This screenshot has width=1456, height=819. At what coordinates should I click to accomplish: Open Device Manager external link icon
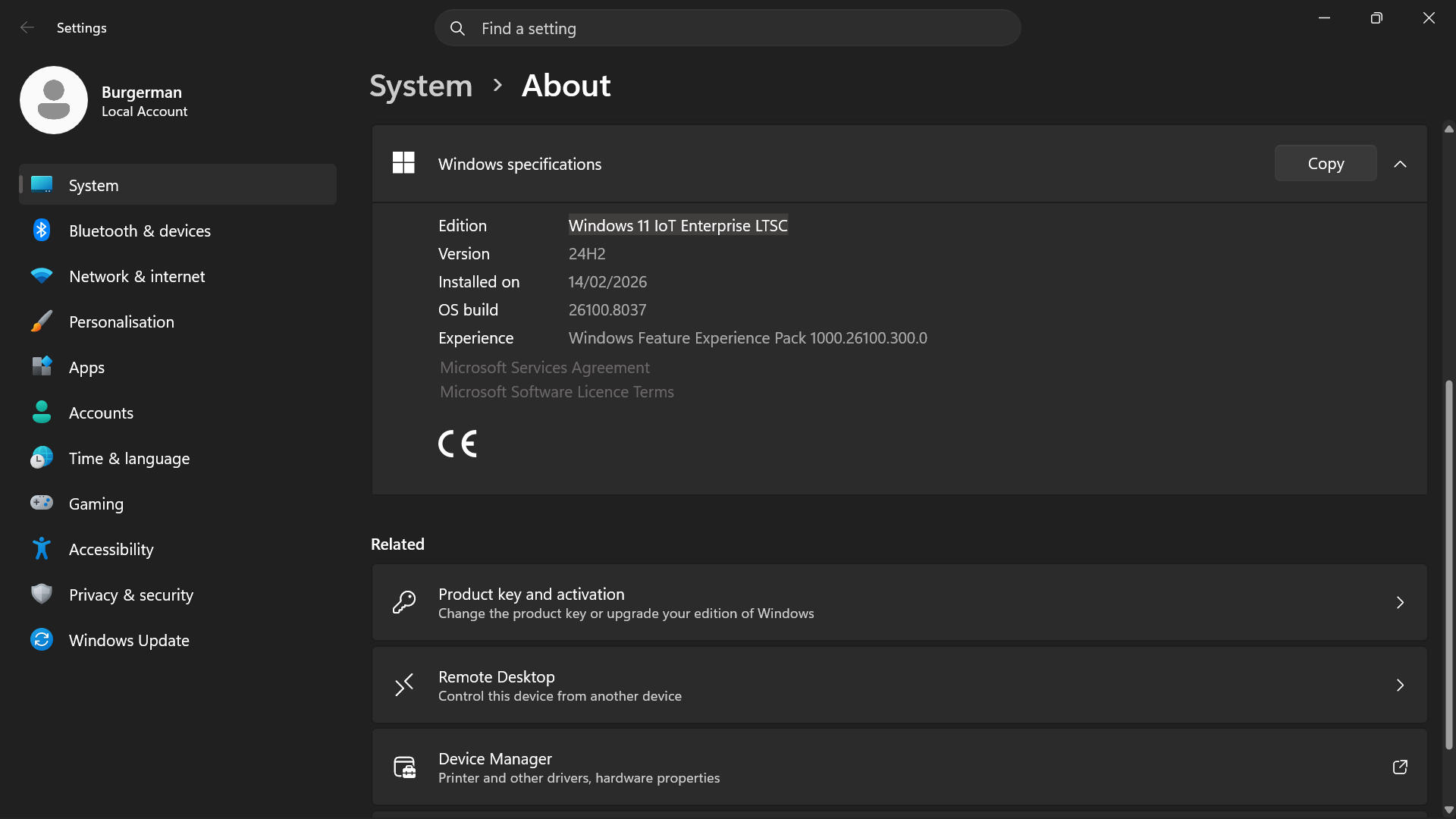click(1400, 767)
